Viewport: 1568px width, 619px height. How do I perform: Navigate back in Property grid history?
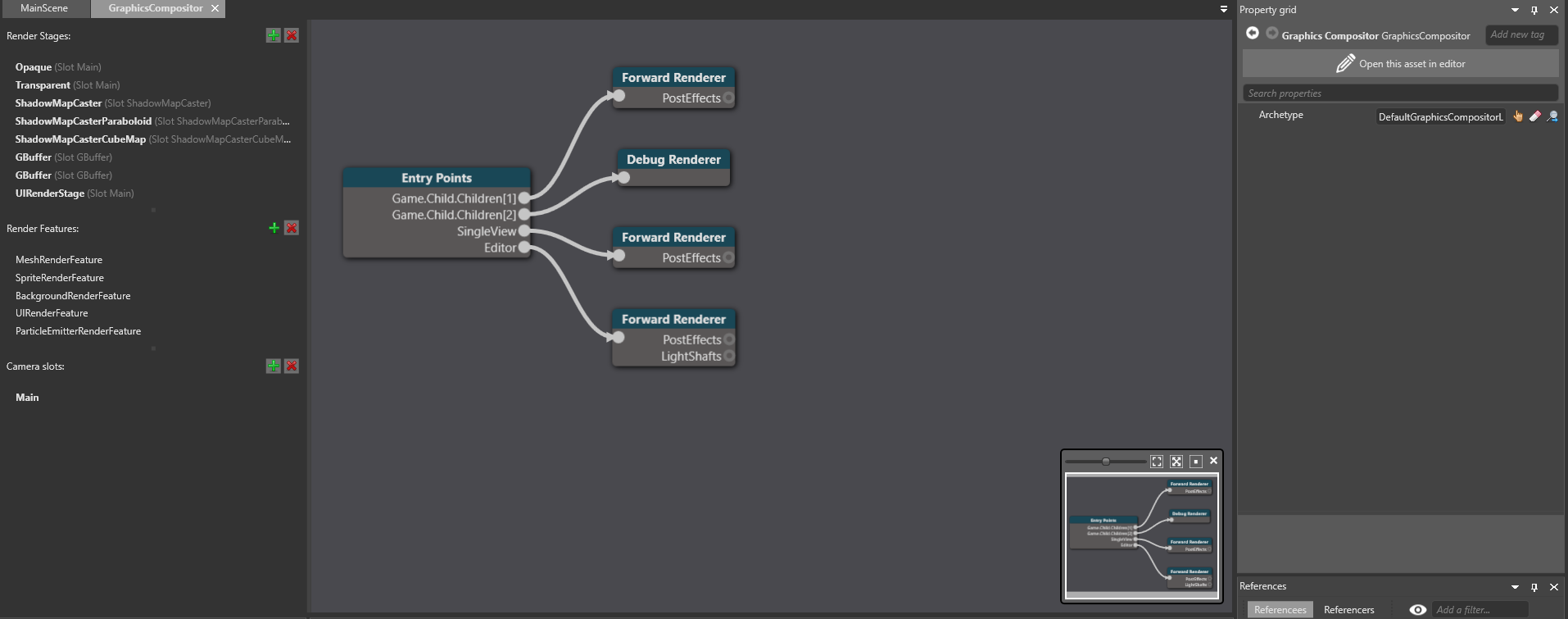[x=1253, y=34]
